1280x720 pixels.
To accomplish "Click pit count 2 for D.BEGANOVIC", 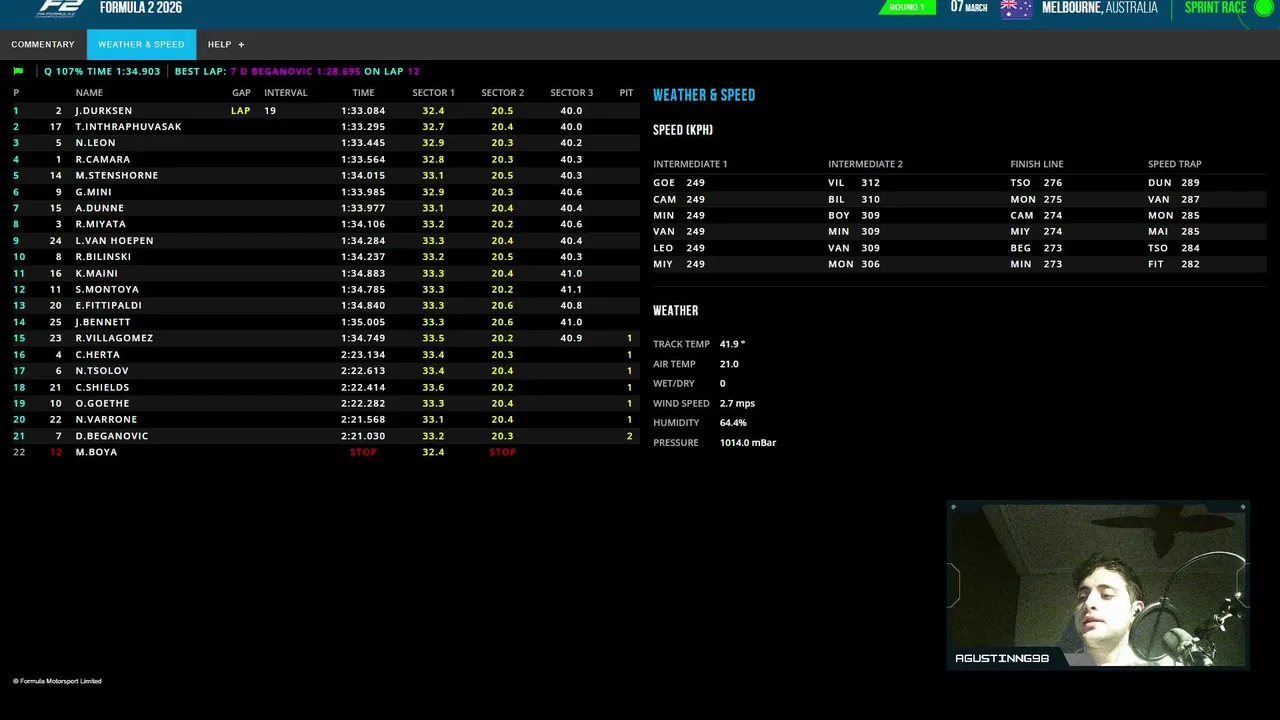I will coord(629,436).
